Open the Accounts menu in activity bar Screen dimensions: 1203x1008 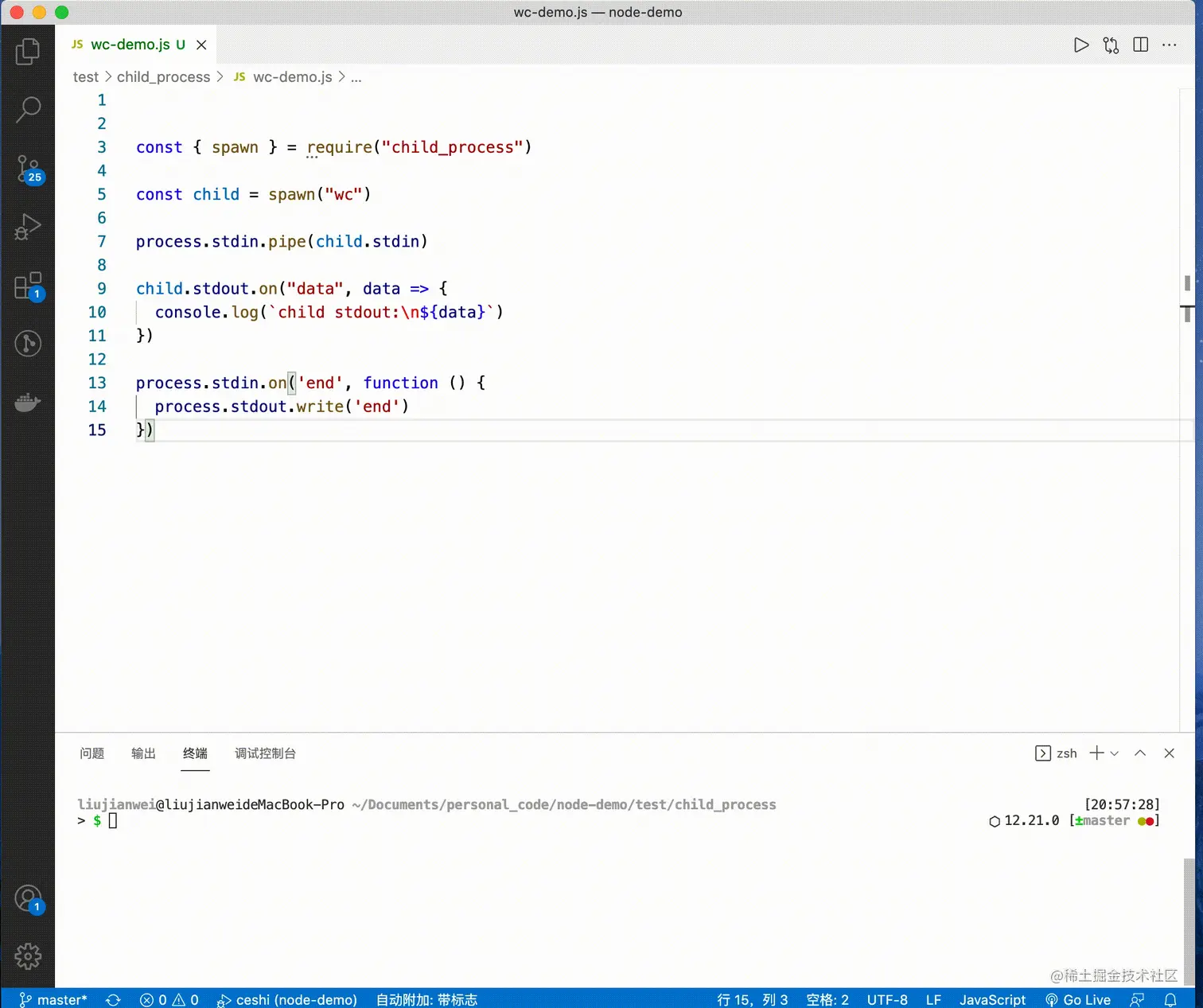(x=28, y=899)
